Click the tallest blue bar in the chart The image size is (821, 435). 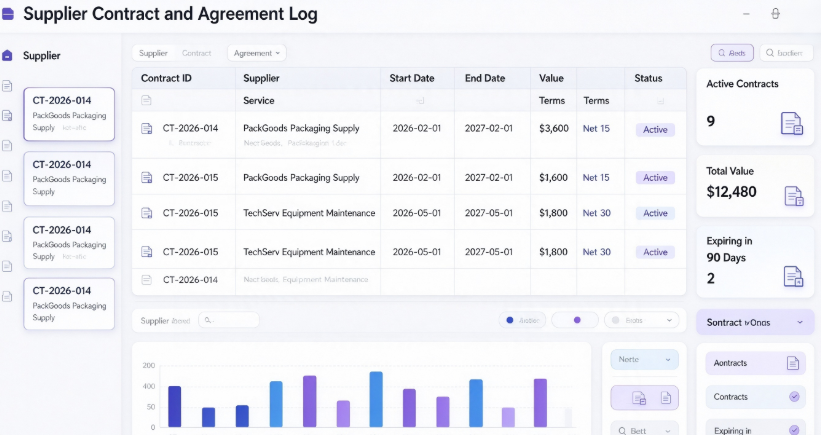click(376, 399)
